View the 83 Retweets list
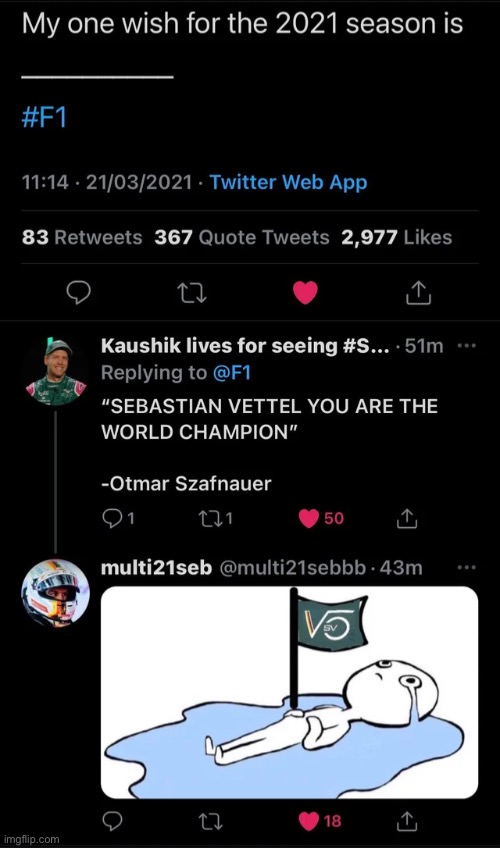500x848 pixels. pyautogui.click(x=82, y=237)
